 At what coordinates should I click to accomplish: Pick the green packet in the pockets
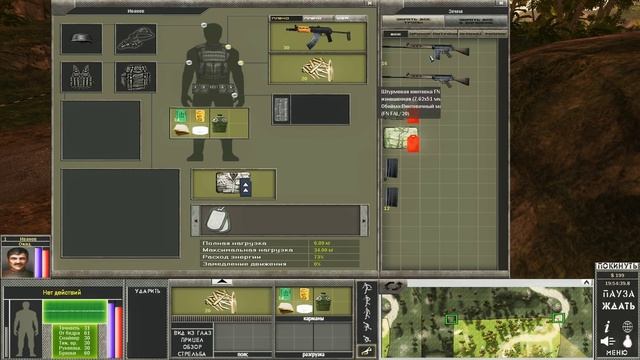point(181,116)
